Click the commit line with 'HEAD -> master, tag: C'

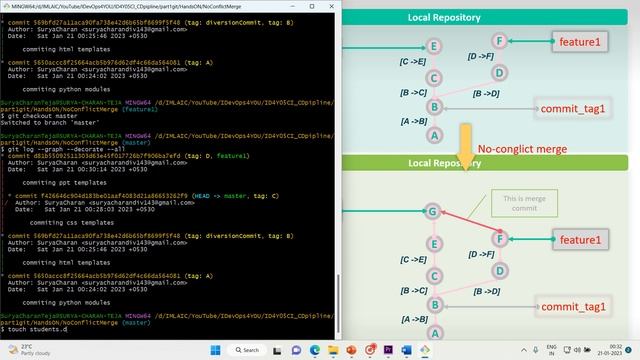pyautogui.click(x=147, y=196)
